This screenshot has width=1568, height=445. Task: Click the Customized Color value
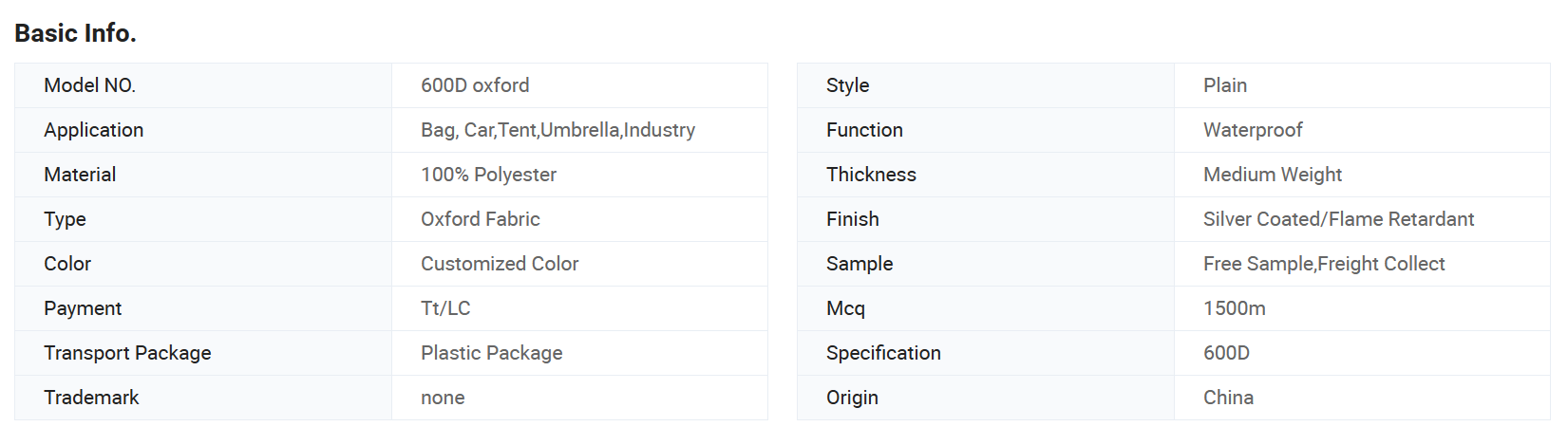click(x=500, y=264)
